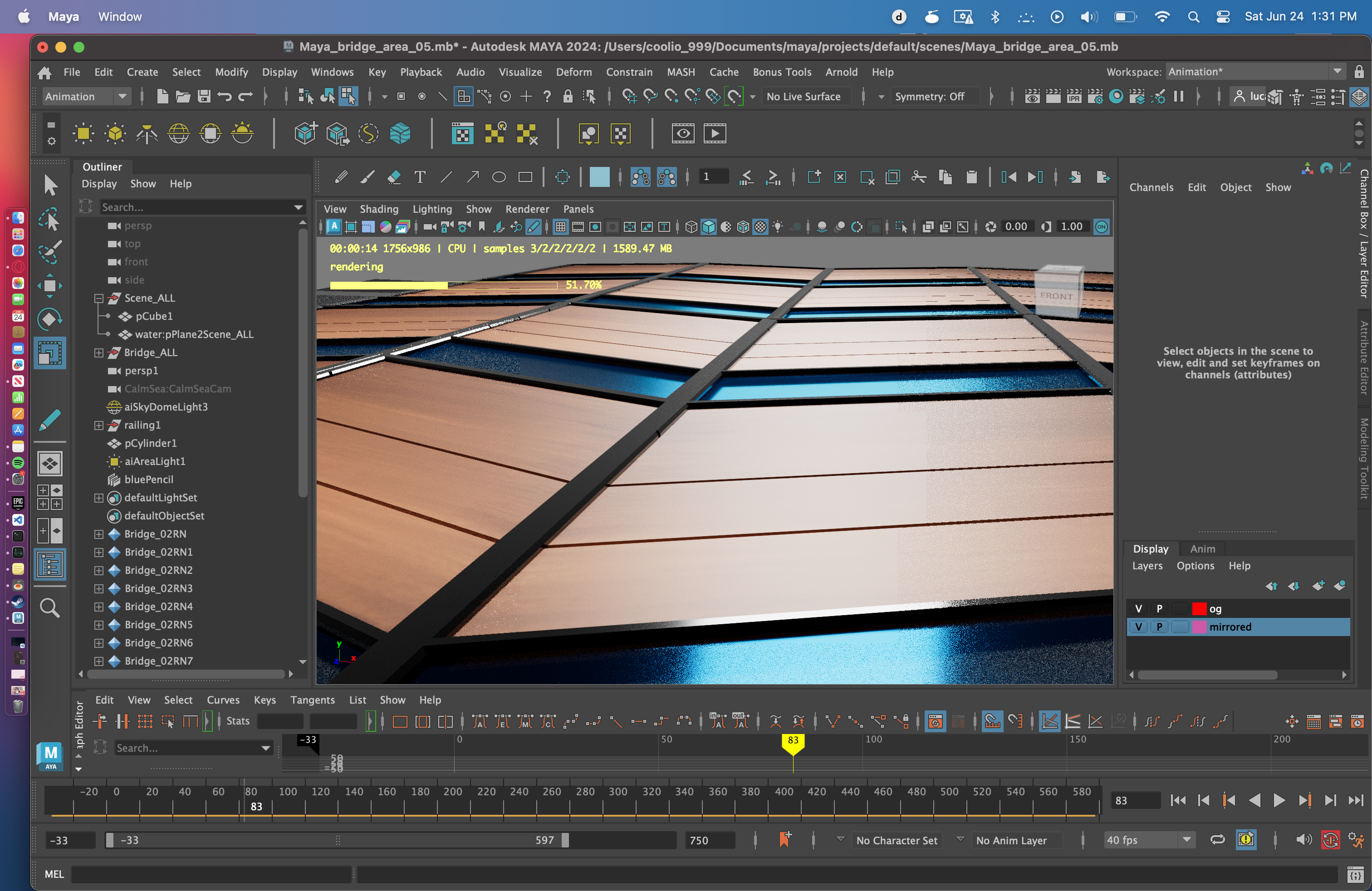
Task: Toggle the snap to grids magnet icon
Action: click(x=629, y=96)
